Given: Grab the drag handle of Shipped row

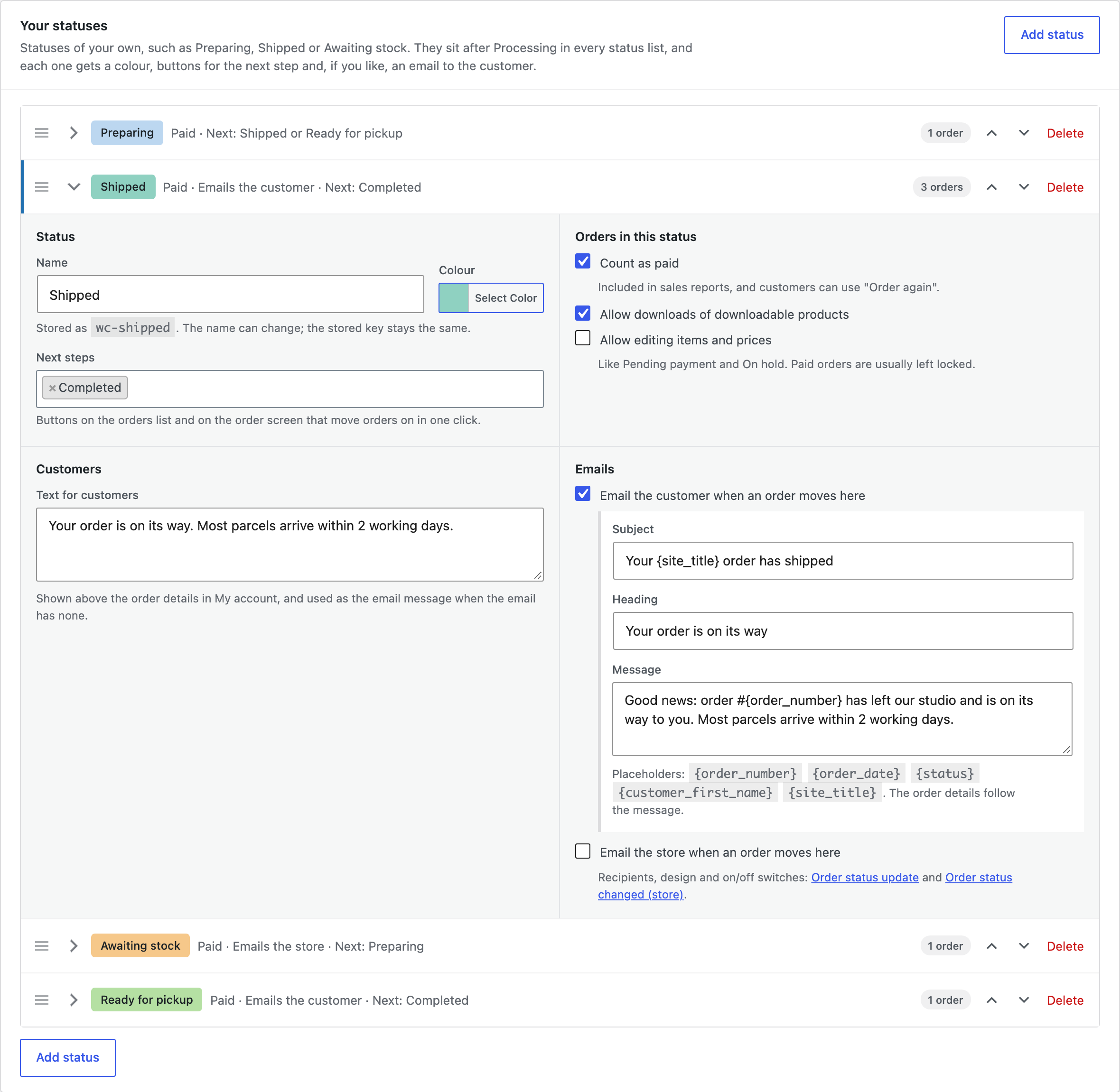Looking at the screenshot, I should click(42, 187).
